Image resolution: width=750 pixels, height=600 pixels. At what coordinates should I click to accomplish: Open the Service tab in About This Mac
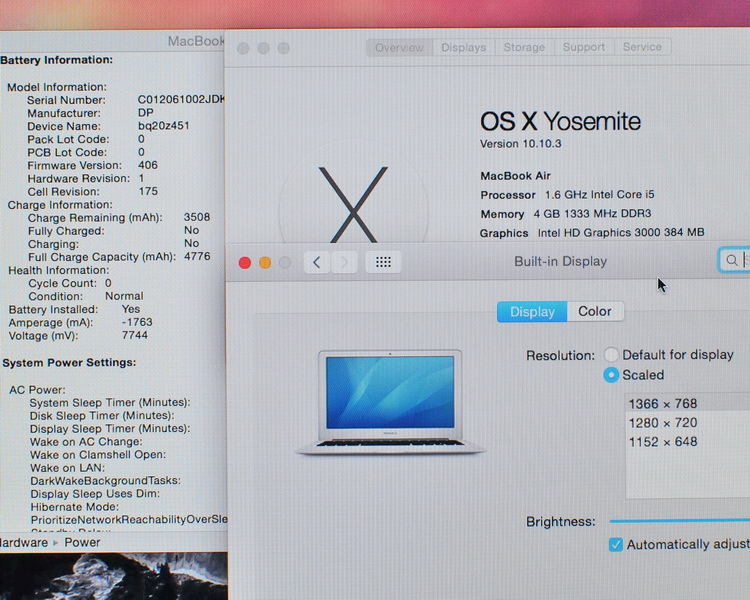(642, 47)
